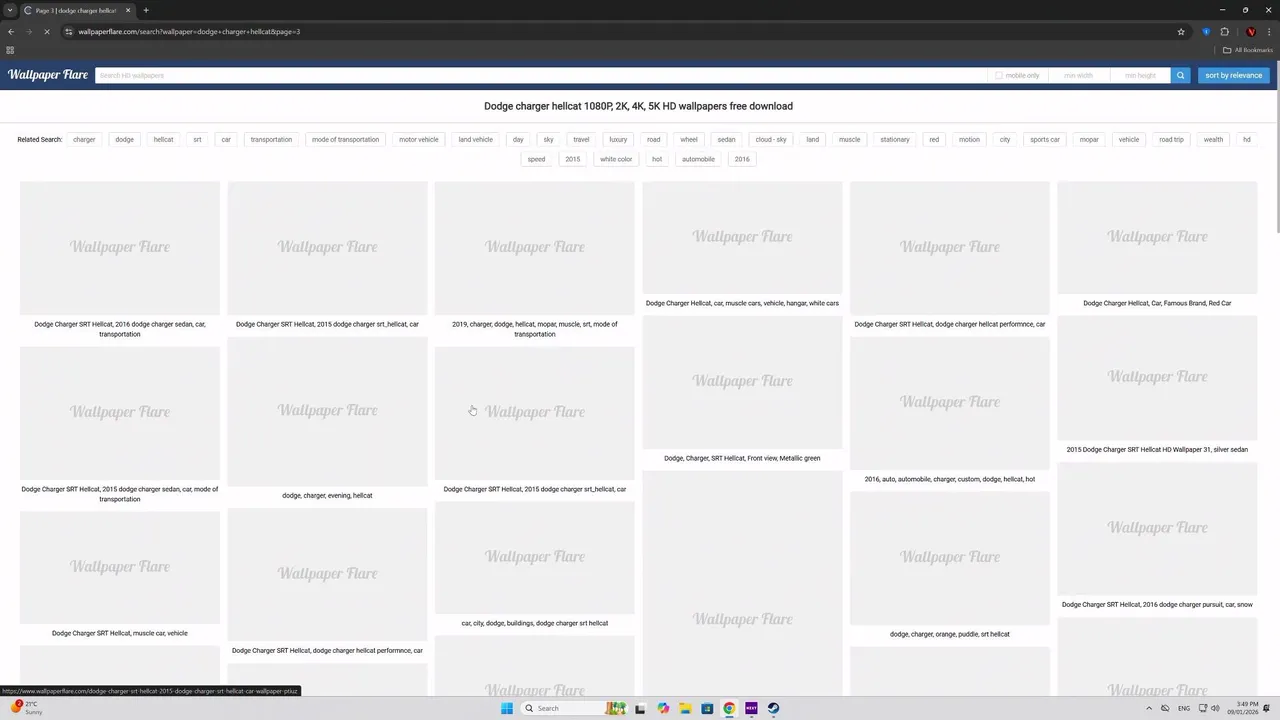Open the Chrome tab search dropdown

click(10, 10)
